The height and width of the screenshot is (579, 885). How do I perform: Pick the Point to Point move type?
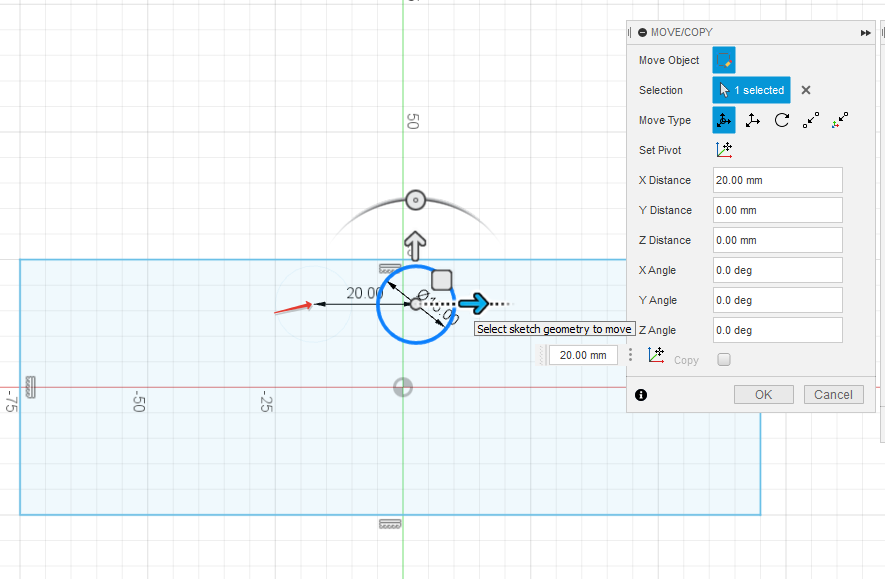(811, 120)
